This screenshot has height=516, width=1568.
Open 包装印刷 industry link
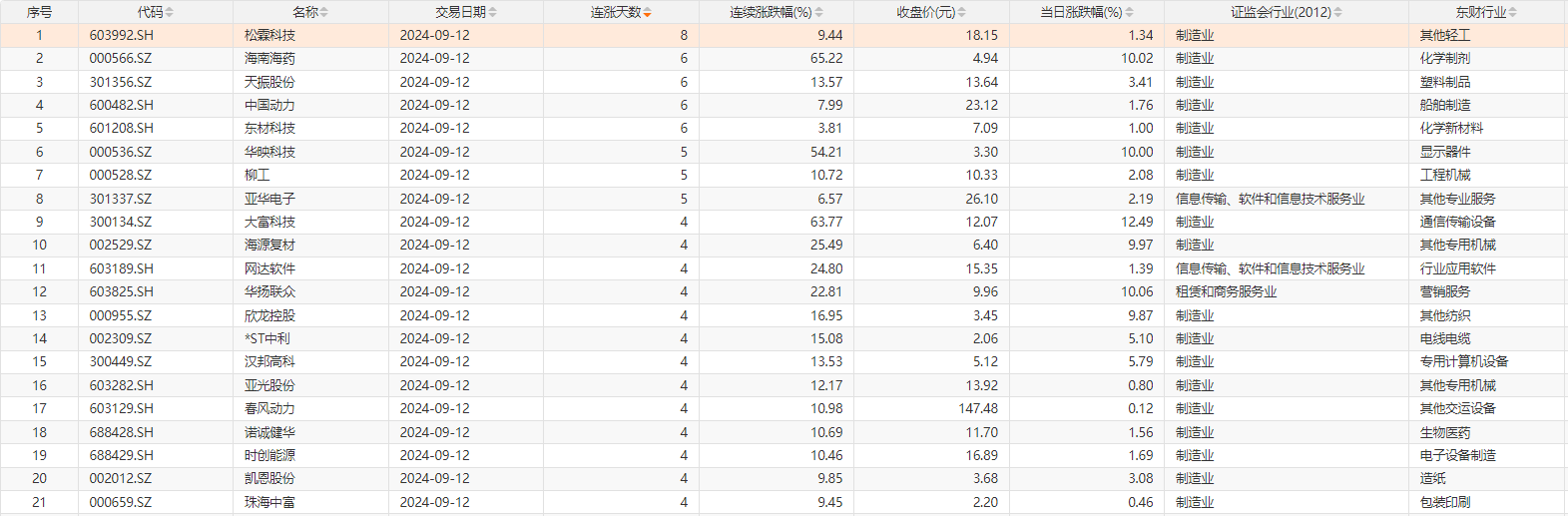coord(1445,502)
